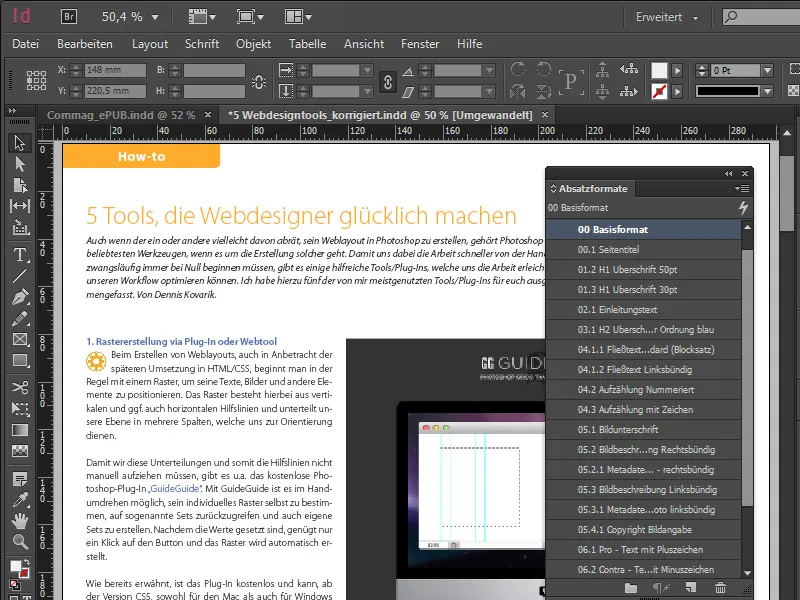Click the clear overrides icon in Absatzformate

(661, 588)
